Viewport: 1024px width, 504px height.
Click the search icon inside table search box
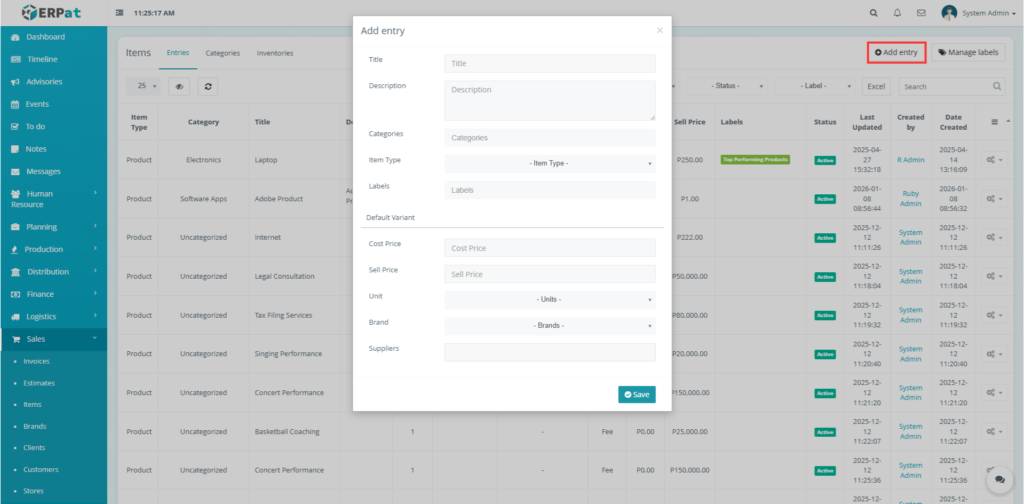coord(997,86)
